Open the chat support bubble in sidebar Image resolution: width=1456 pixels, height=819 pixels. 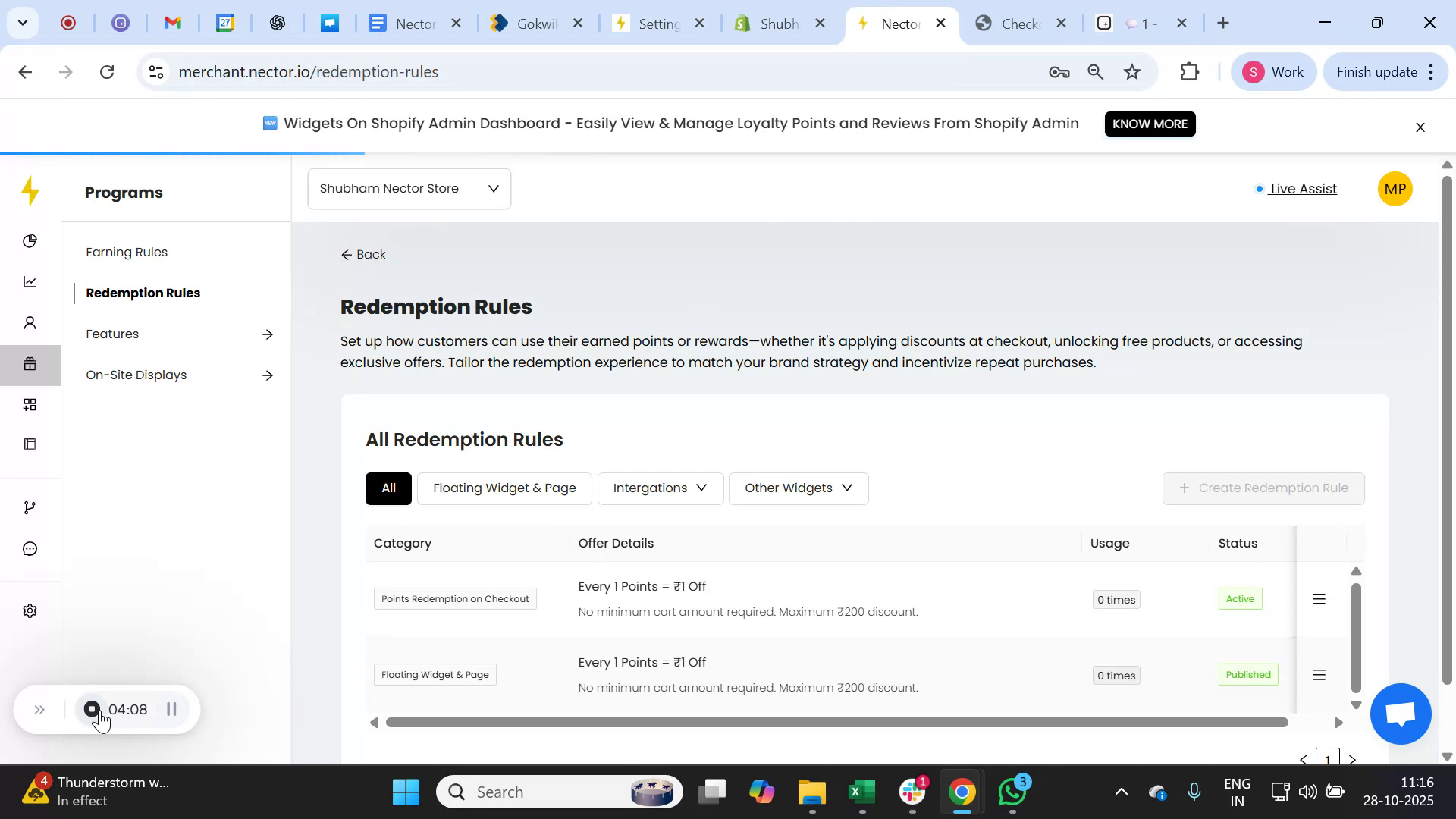coord(30,548)
